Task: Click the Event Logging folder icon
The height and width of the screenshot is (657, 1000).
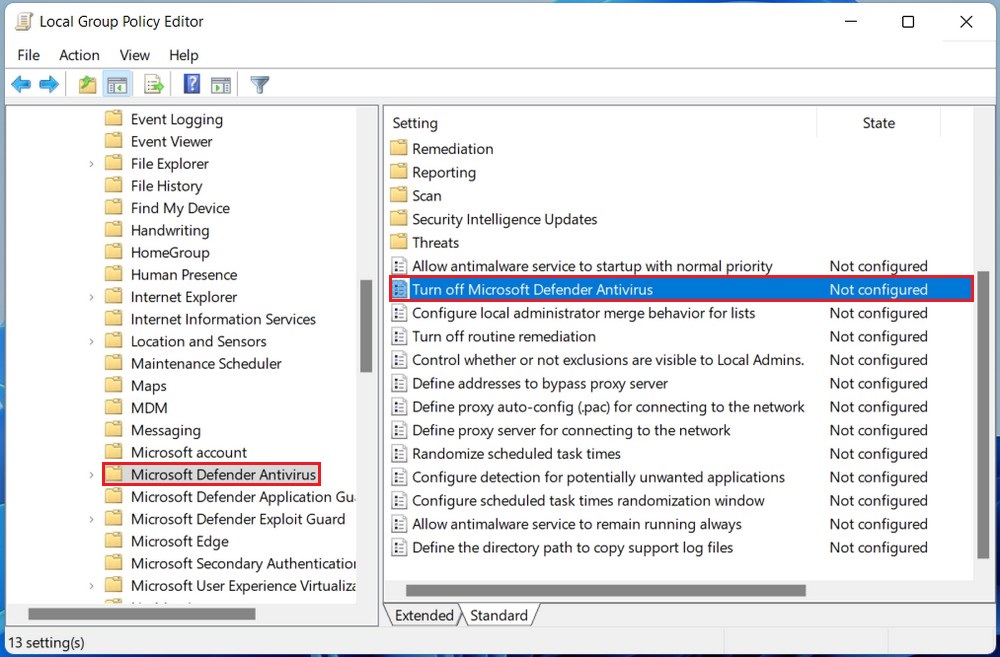Action: (x=114, y=119)
